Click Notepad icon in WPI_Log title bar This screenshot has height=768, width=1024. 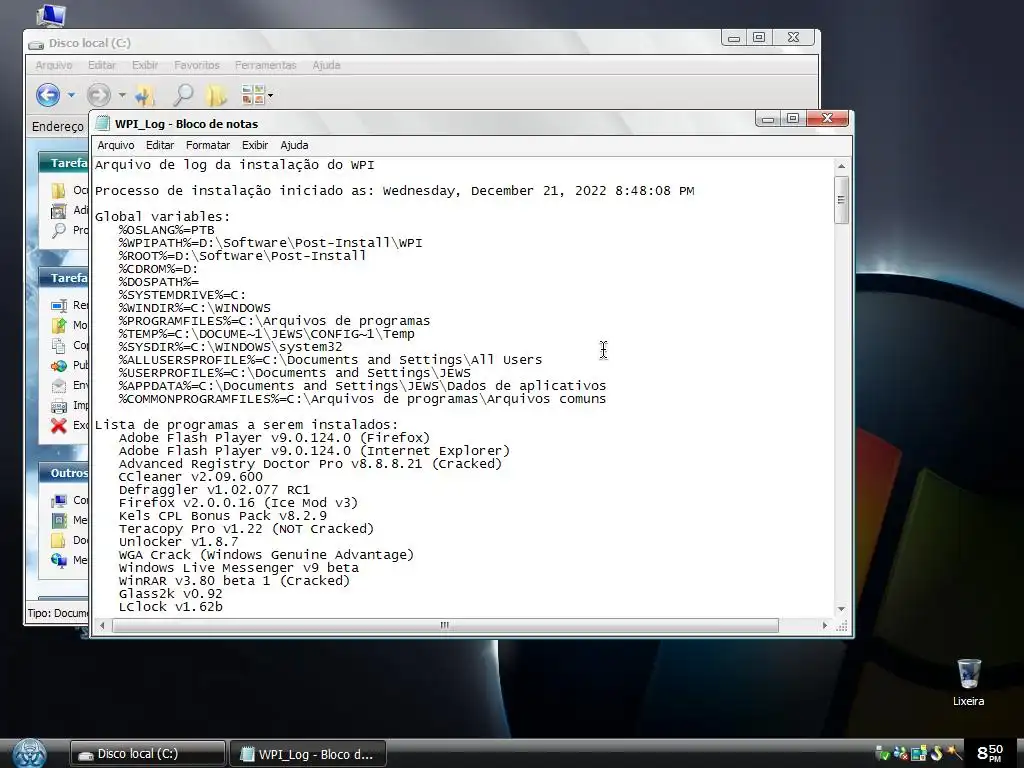coord(103,123)
